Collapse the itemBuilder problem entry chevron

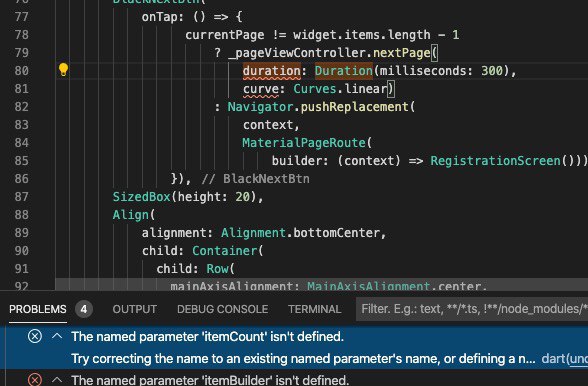(57, 380)
